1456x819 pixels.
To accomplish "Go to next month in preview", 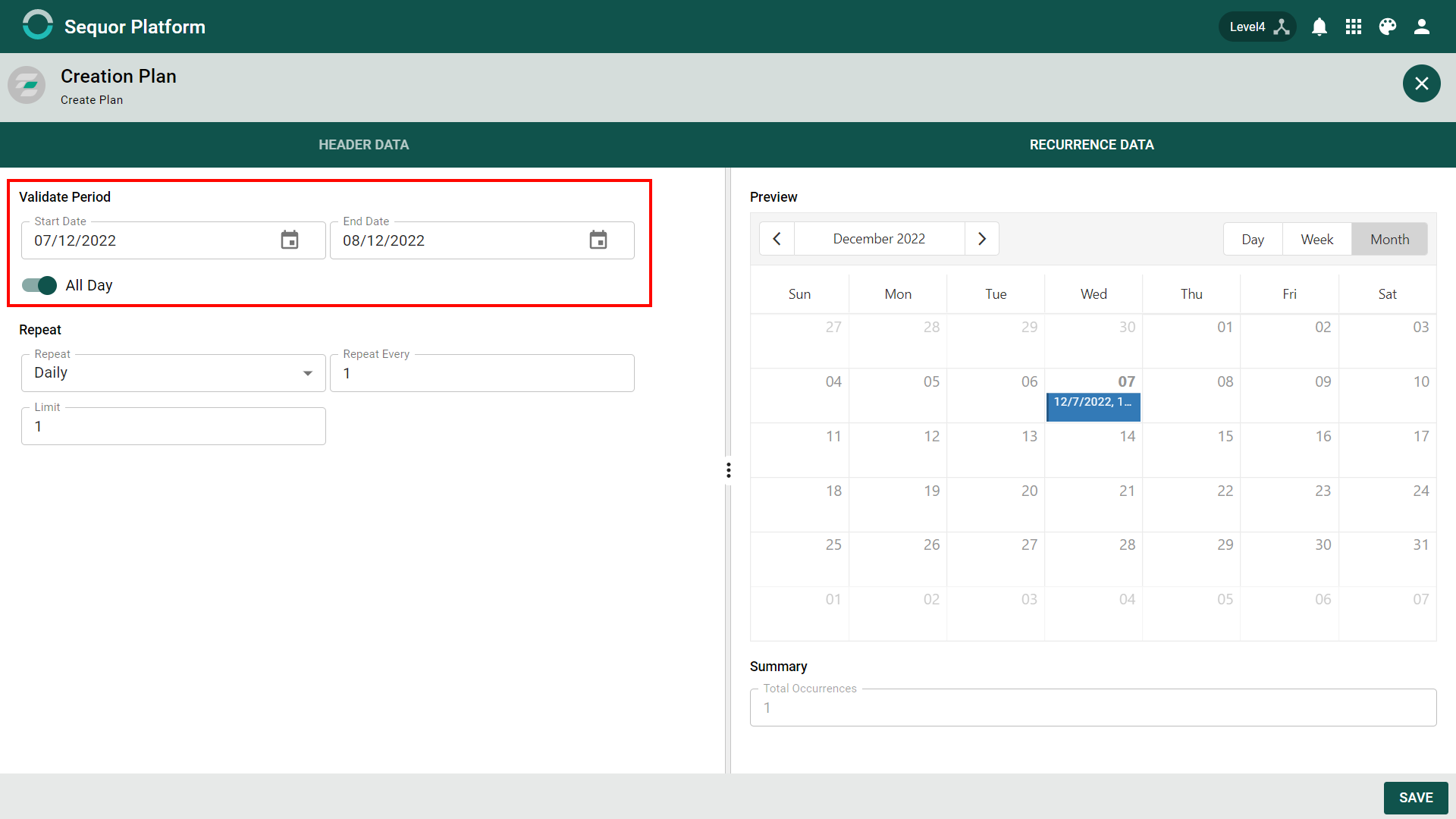I will pyautogui.click(x=982, y=239).
